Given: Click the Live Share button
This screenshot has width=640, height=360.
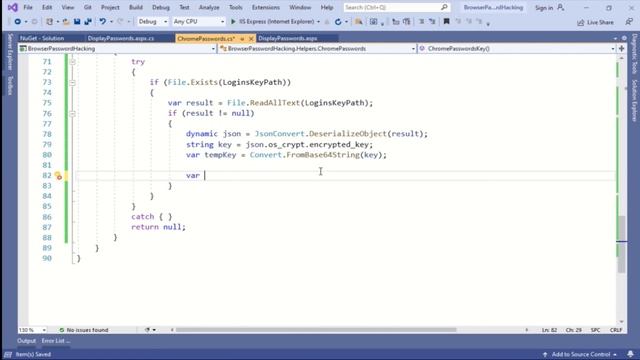Looking at the screenshot, I should pyautogui.click(x=595, y=22).
